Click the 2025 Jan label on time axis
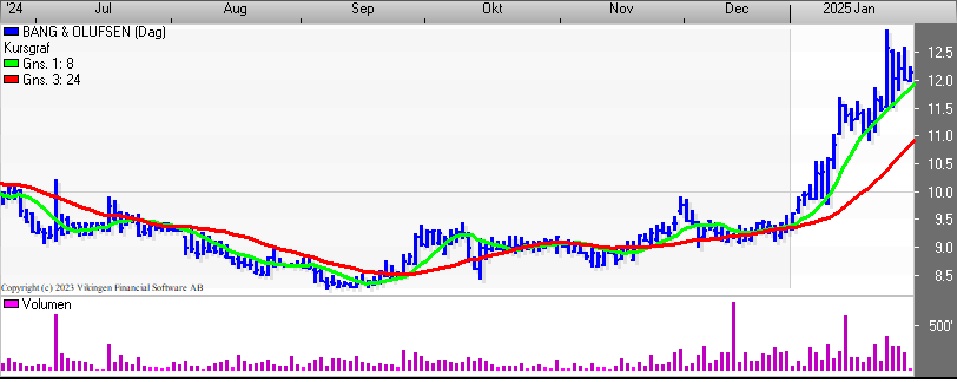The width and height of the screenshot is (957, 382). [849, 9]
